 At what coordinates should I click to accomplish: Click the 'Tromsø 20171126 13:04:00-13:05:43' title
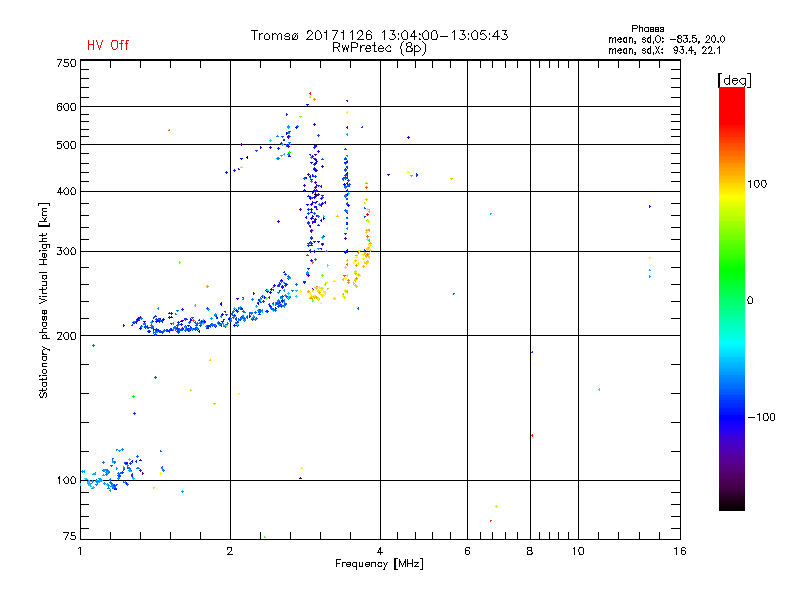pos(379,35)
